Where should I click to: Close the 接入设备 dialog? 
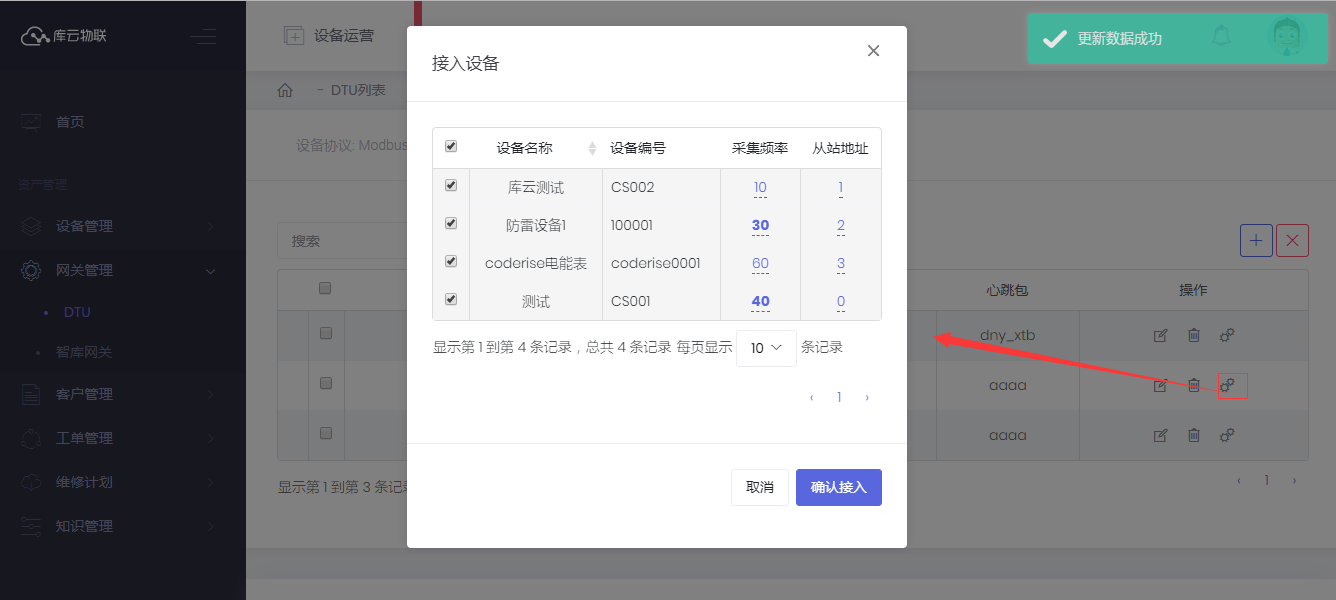(x=873, y=51)
